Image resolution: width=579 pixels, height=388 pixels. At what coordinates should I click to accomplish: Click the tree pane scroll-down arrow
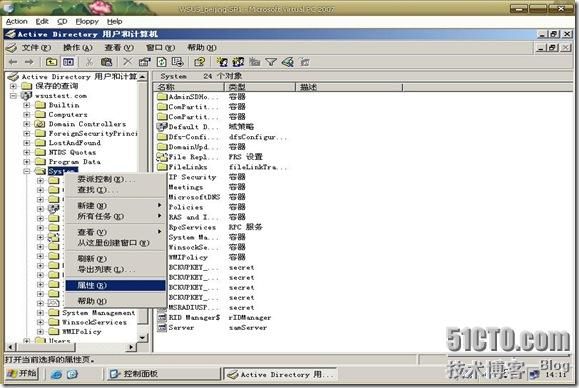[x=143, y=337]
